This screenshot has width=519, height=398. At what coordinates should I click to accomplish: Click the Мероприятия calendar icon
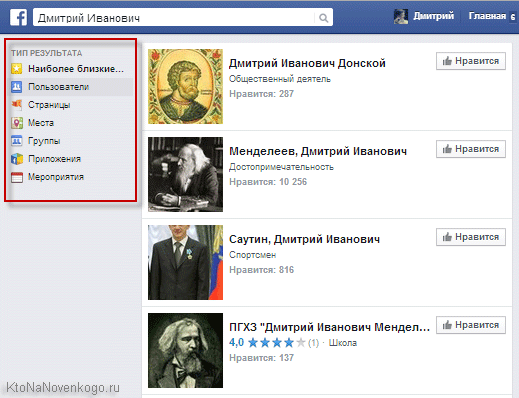[17, 177]
